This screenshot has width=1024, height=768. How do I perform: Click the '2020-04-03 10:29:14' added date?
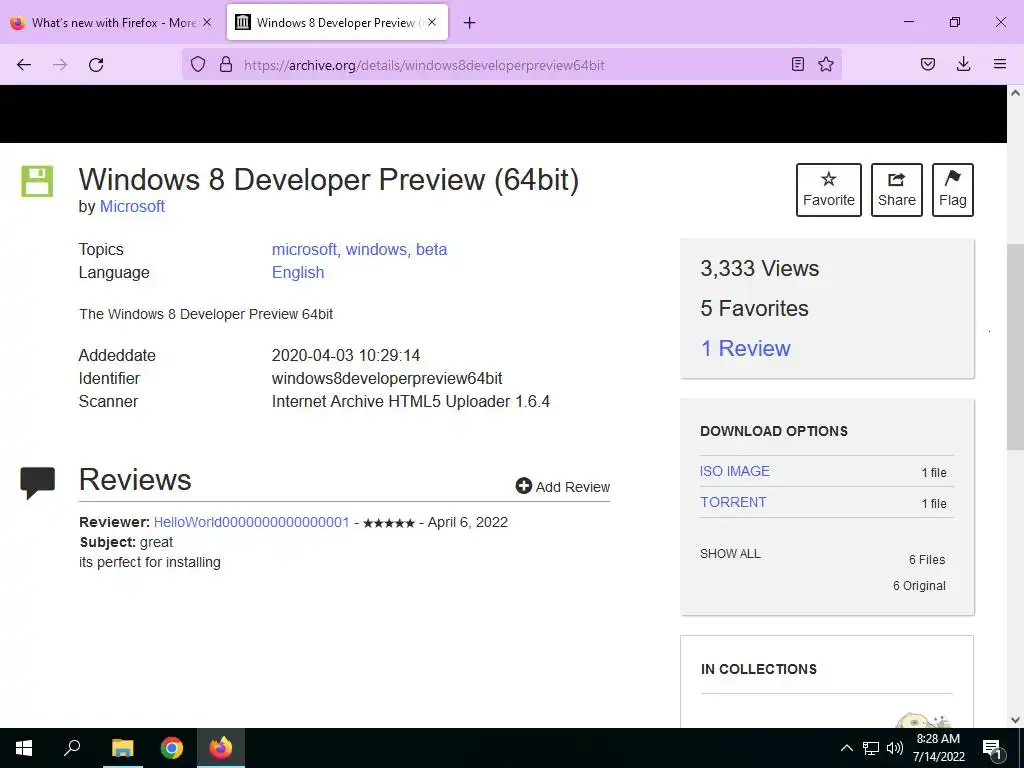345,356
